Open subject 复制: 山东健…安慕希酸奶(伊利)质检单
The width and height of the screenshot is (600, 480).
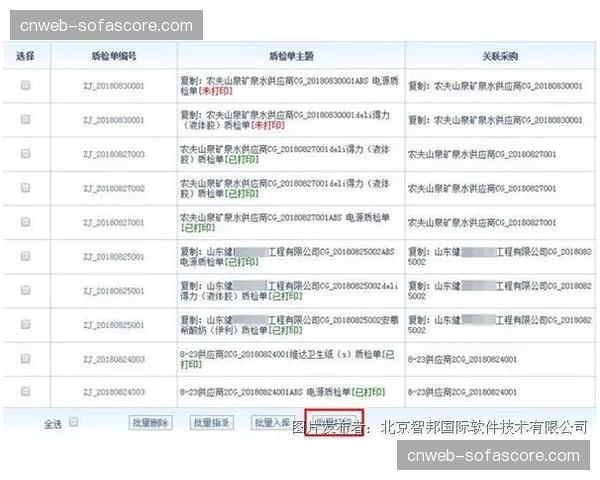pyautogui.click(x=289, y=325)
